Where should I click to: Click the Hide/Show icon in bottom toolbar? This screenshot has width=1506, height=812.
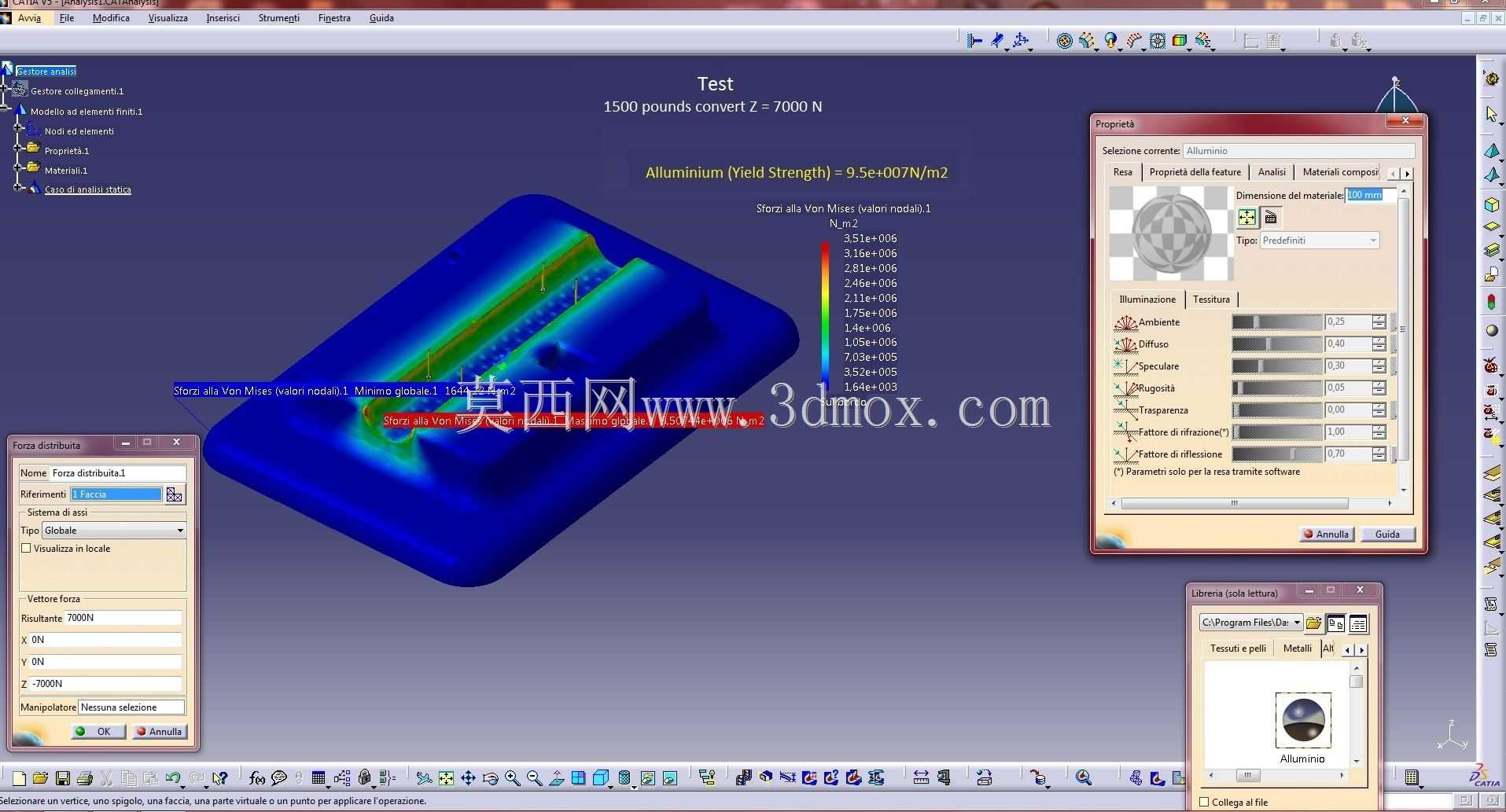(x=647, y=778)
